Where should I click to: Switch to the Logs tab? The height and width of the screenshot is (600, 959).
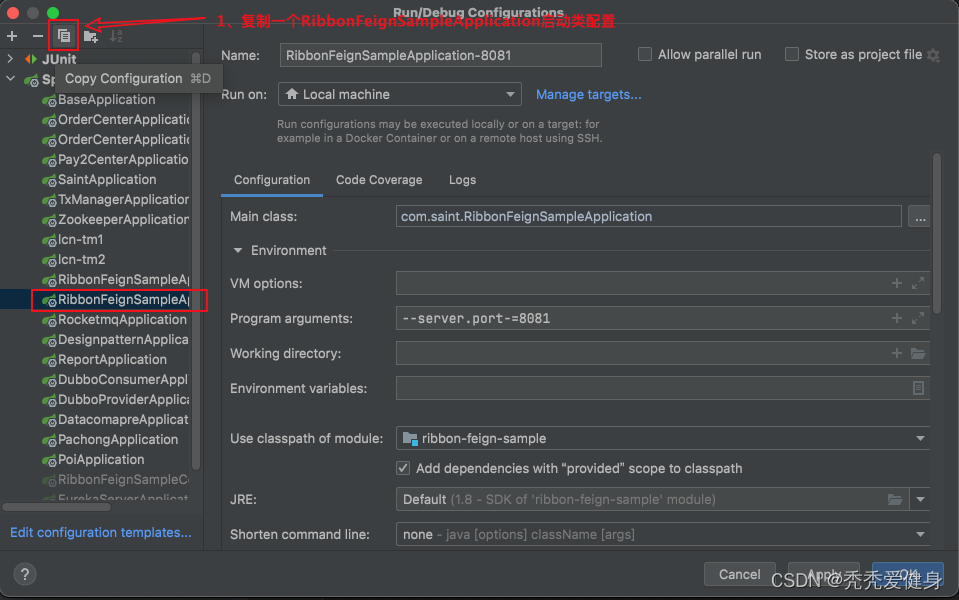coord(462,180)
